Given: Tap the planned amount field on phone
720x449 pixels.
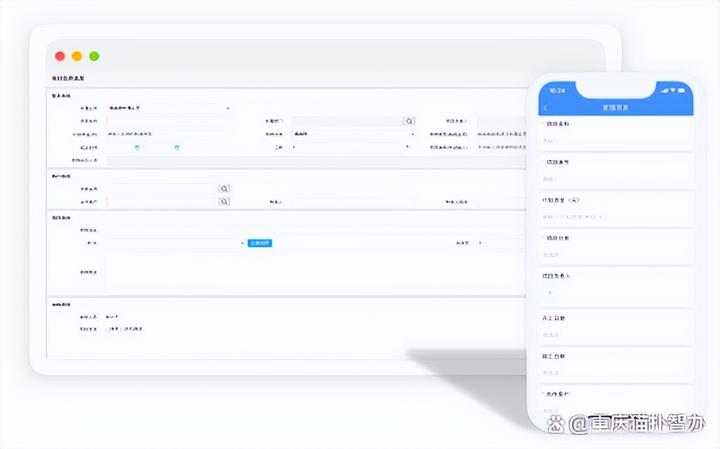Looking at the screenshot, I should pyautogui.click(x=615, y=217).
